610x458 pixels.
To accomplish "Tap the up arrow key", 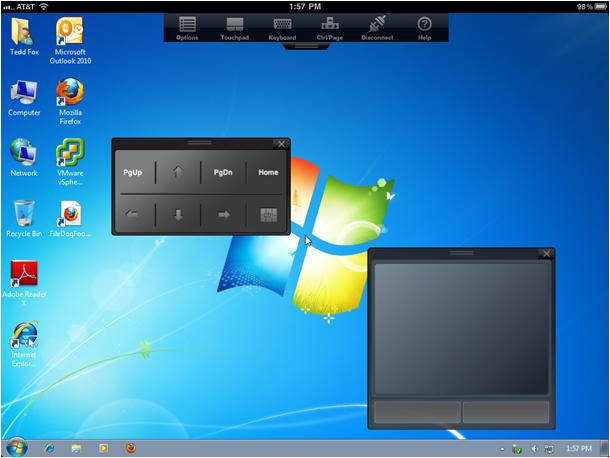I will coord(178,172).
